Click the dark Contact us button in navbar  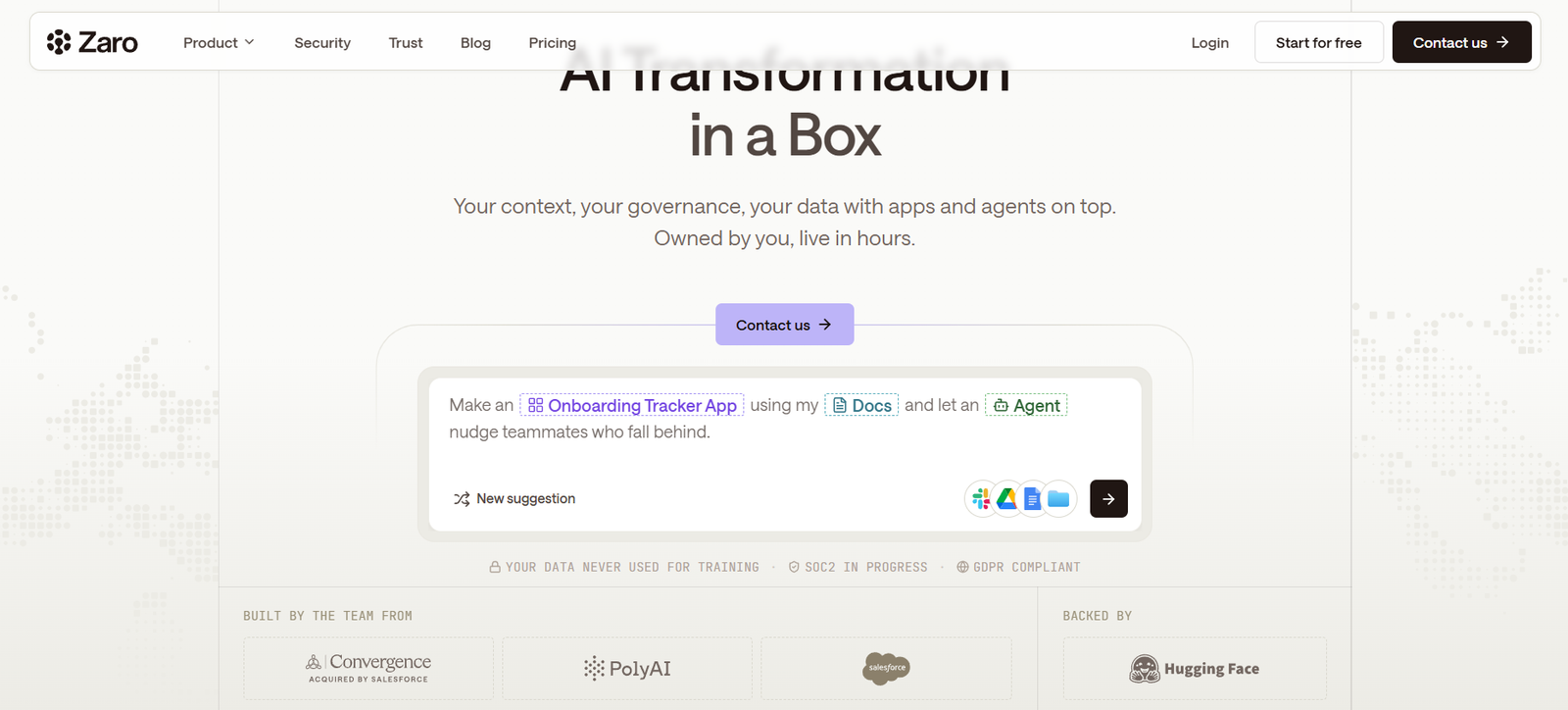click(1461, 42)
